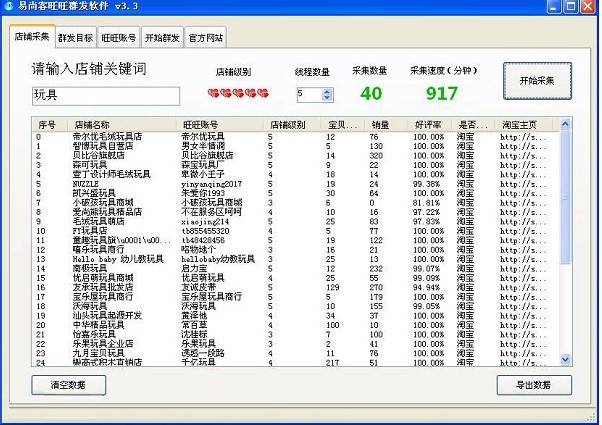The height and width of the screenshot is (425, 602).
Task: Click the list scrollbar down arrow
Action: tap(565, 359)
